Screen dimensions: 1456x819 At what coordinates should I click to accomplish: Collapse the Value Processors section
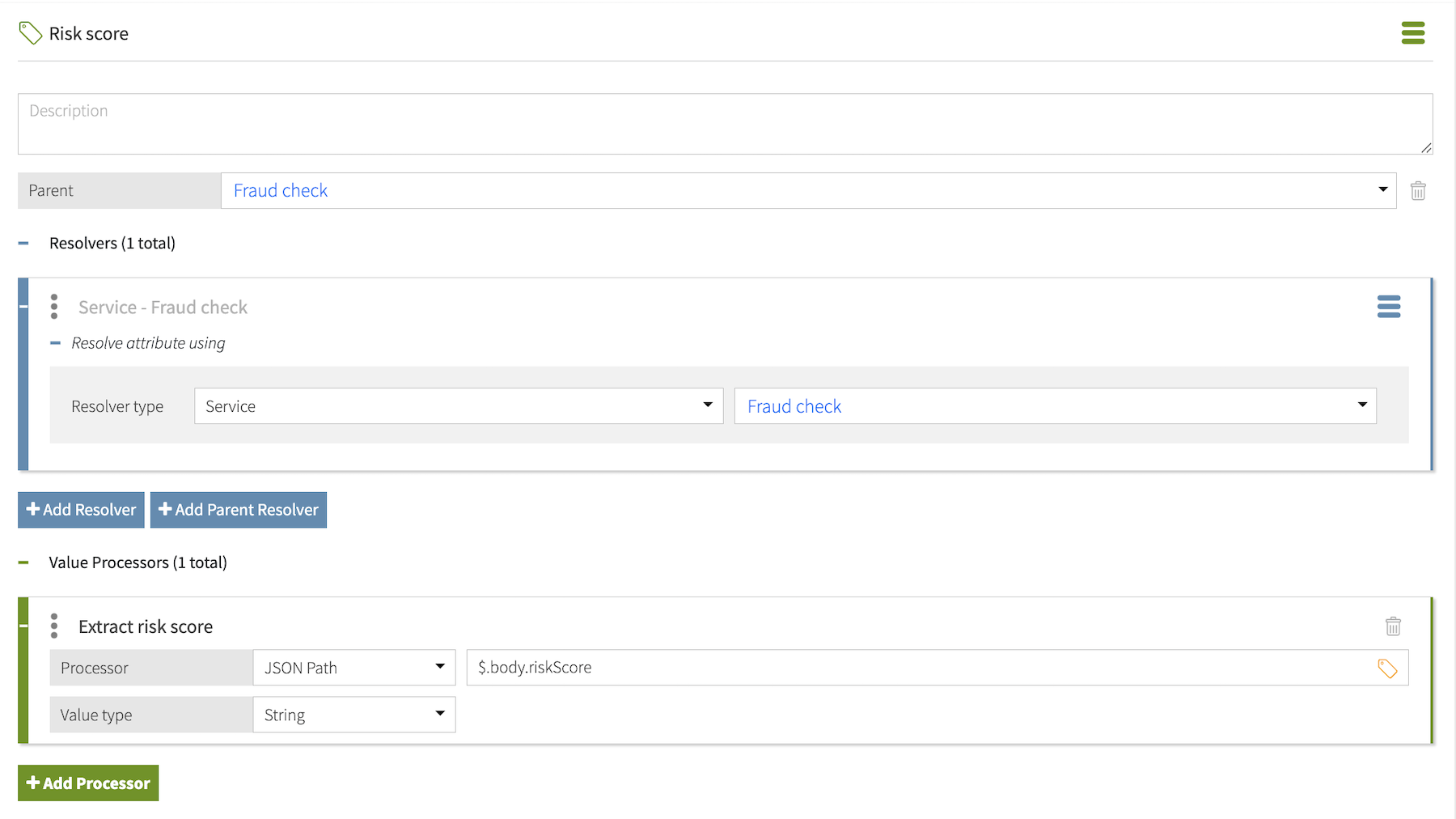[x=23, y=562]
